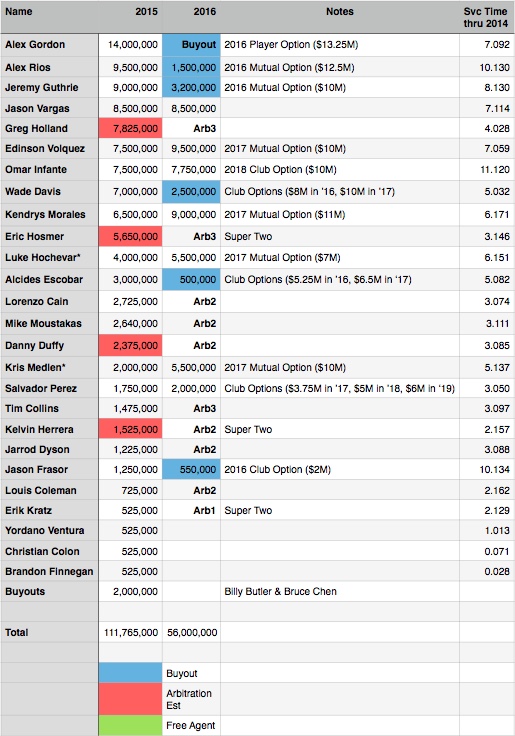Click the Billy Butler & Bruce Chen note
515x736 pixels.
coord(280,591)
